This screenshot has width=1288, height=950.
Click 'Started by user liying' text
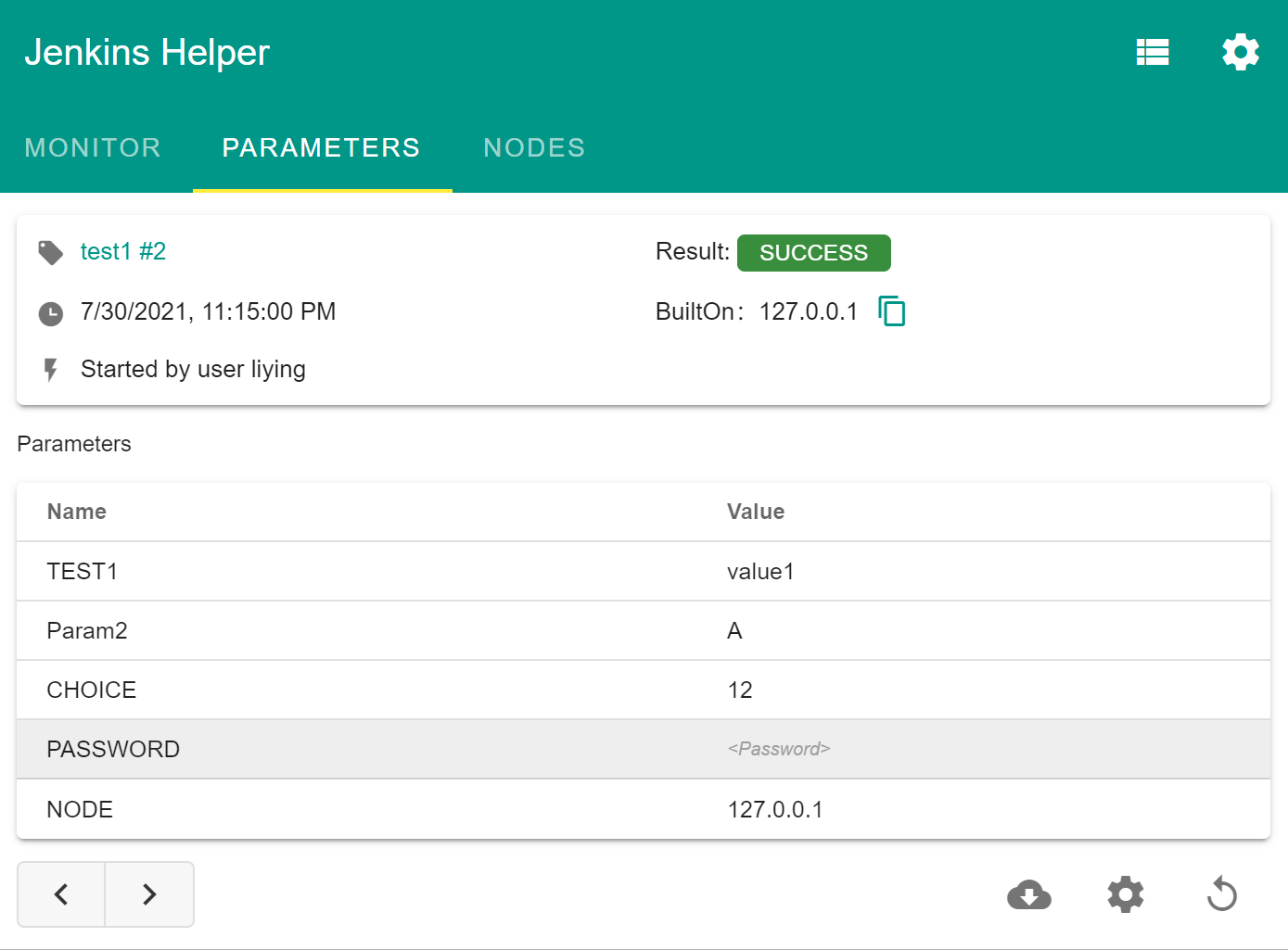click(193, 369)
